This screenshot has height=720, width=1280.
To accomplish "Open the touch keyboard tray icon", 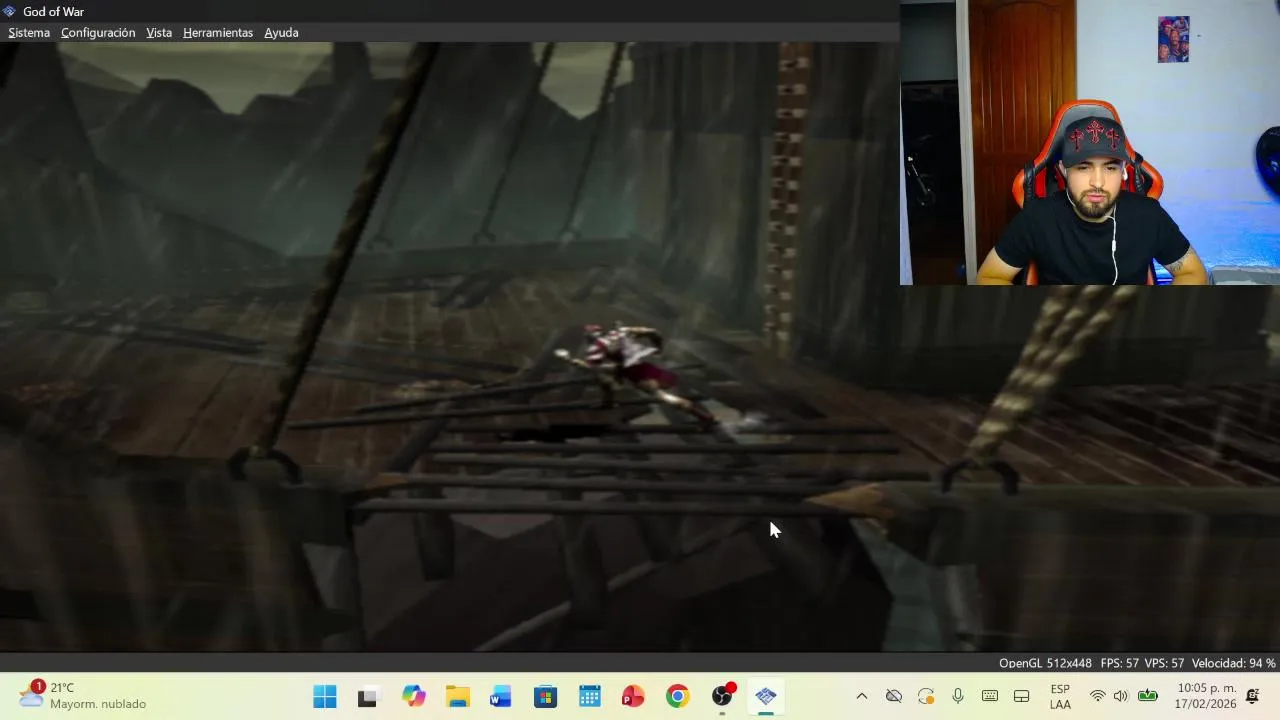I will [990, 696].
